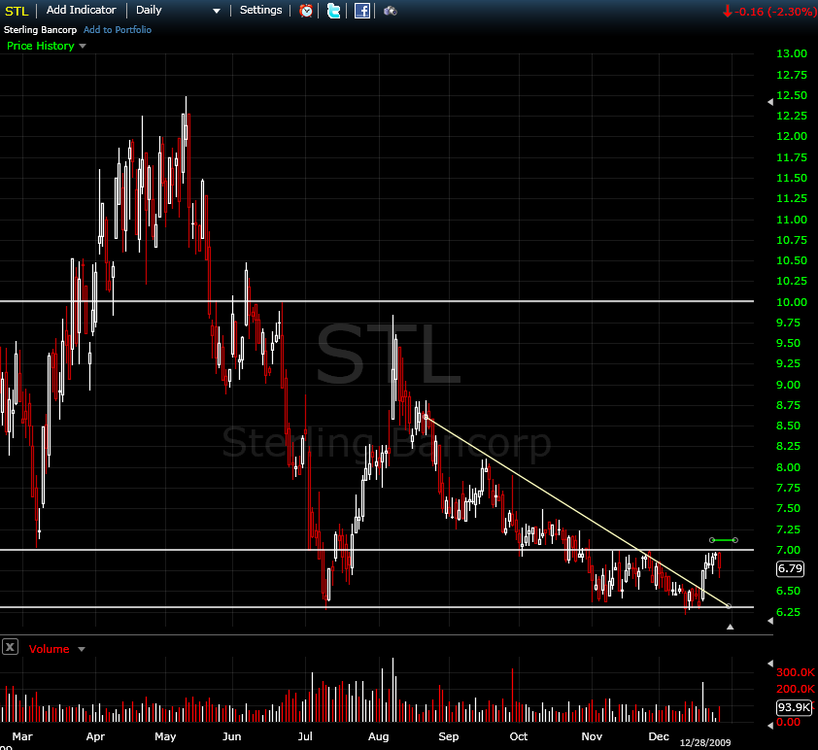Screen dimensions: 818x750
Task: Select the white horizontal line at 10.00
Action: coord(377,301)
